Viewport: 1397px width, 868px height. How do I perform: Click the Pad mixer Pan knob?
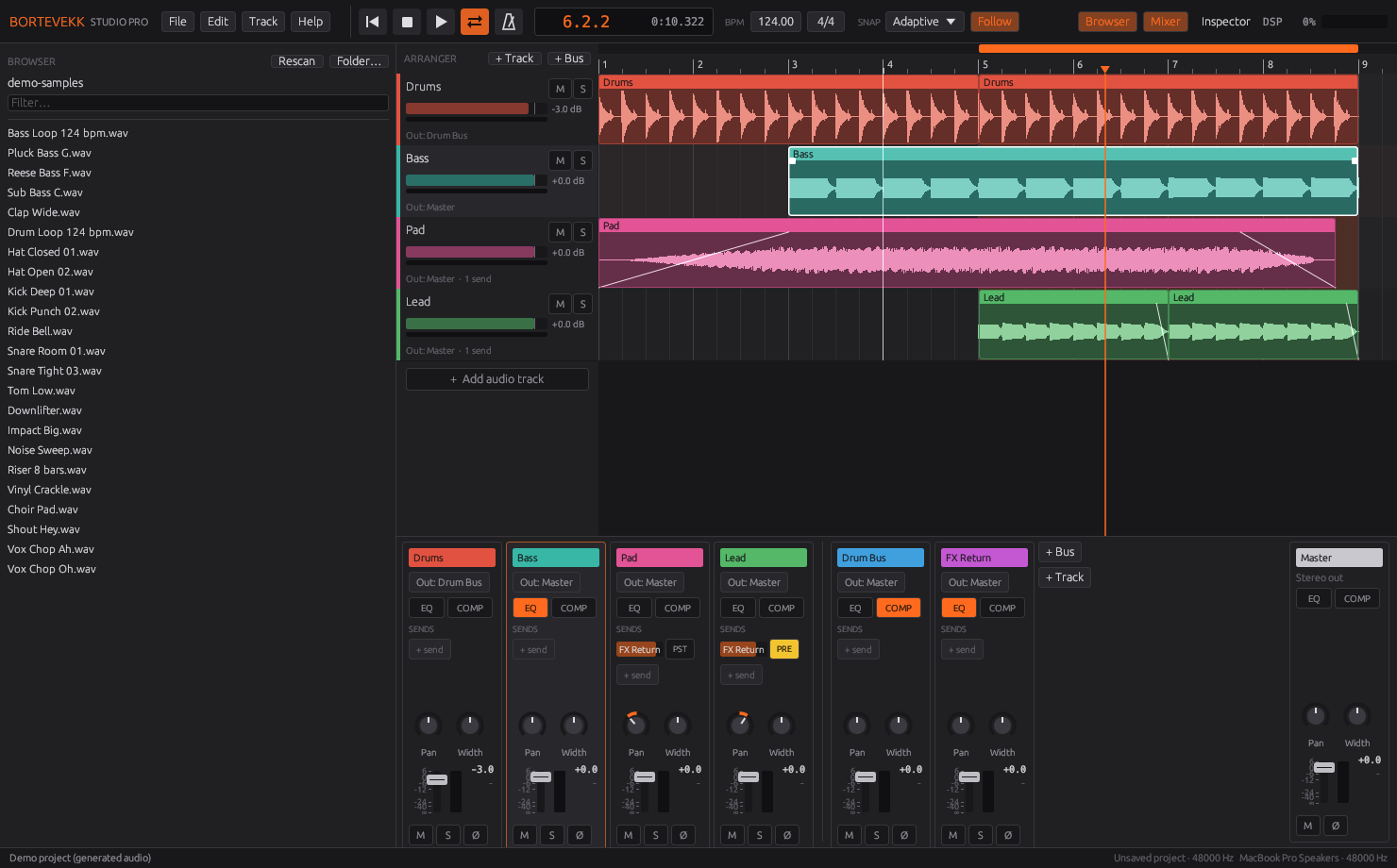[x=636, y=725]
